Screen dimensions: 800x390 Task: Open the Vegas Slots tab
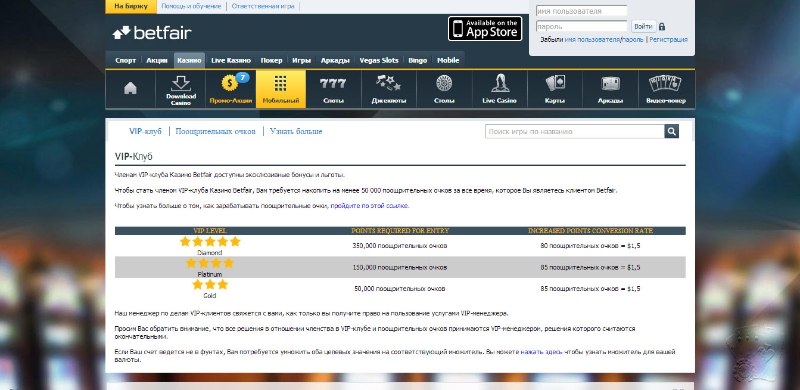coord(379,60)
